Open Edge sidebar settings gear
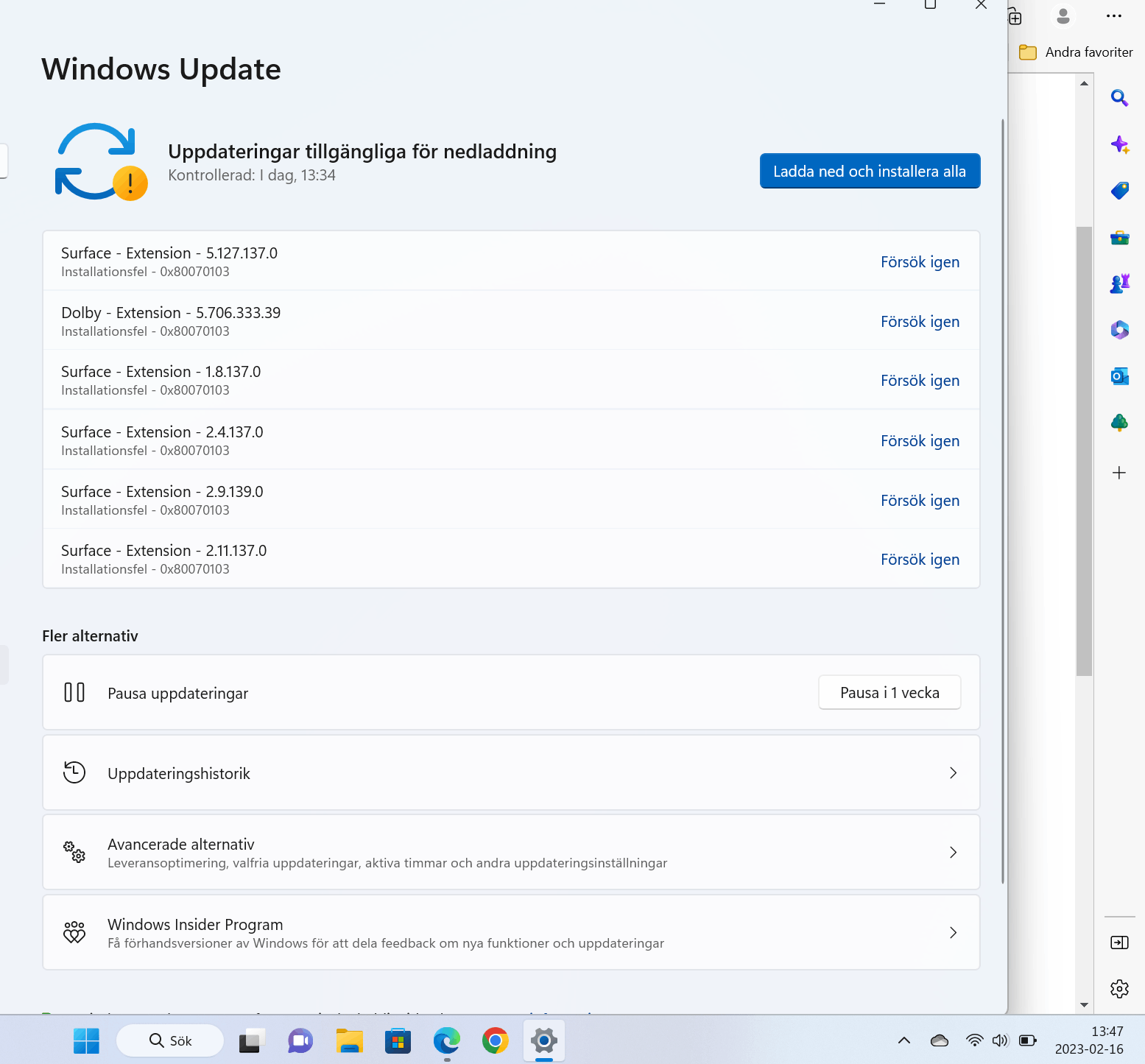Image resolution: width=1145 pixels, height=1064 pixels. coord(1119,989)
